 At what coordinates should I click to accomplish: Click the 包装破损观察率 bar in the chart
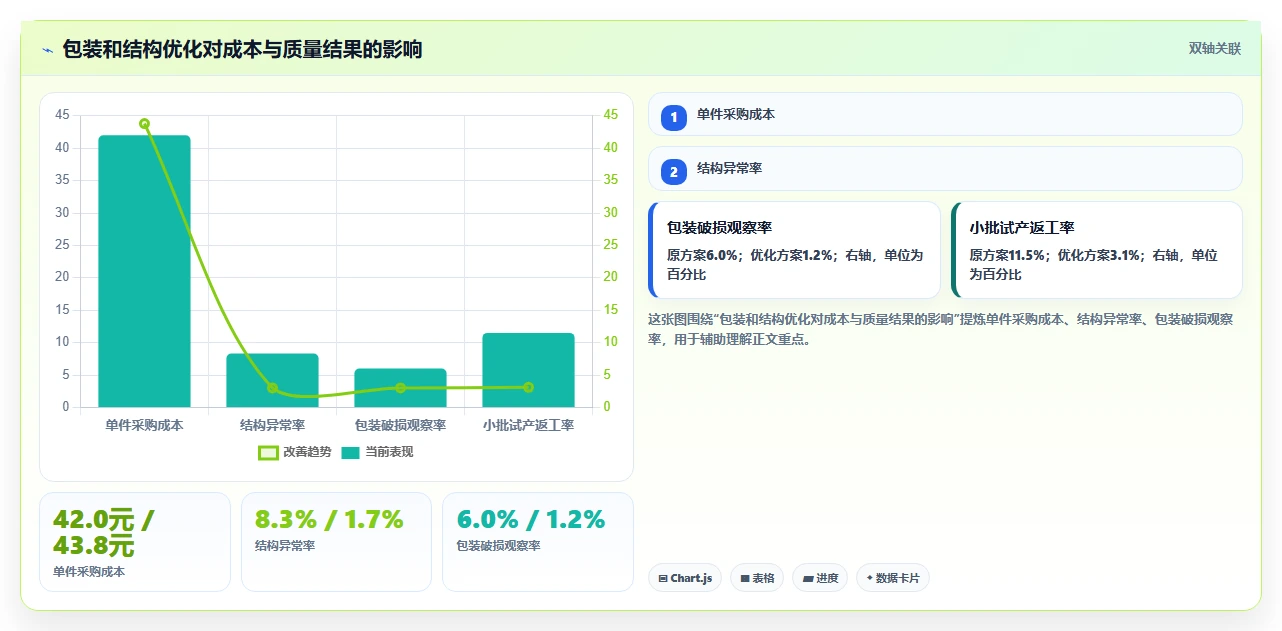coord(400,388)
